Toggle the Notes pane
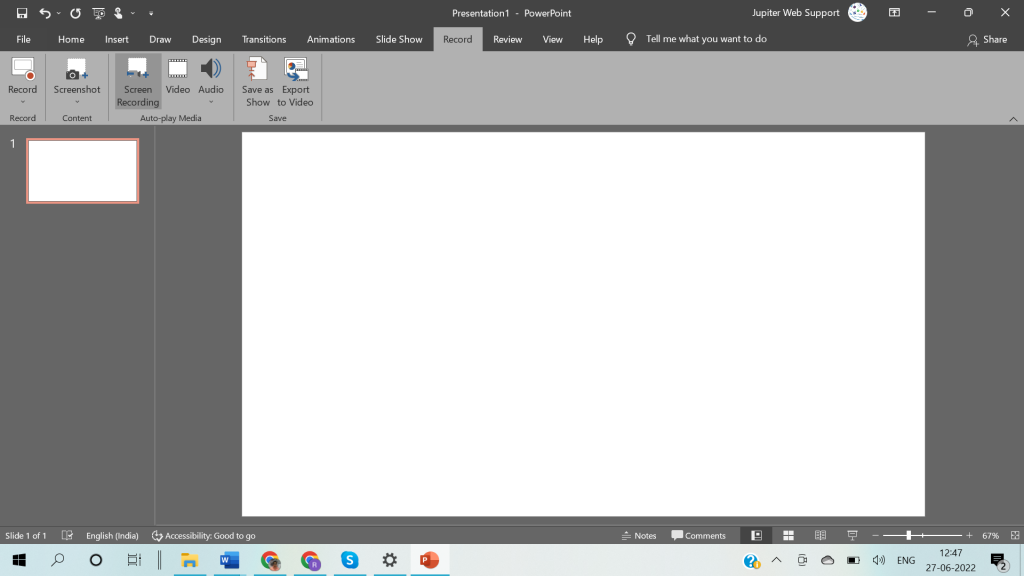Screen dimensions: 1024x576 tap(639, 536)
